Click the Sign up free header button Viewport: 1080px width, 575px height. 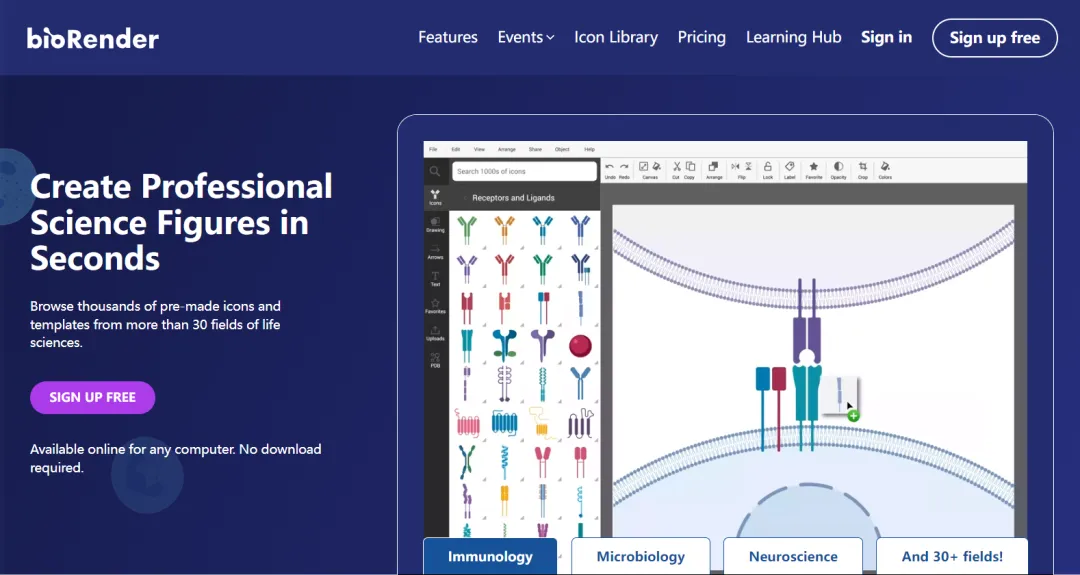[x=995, y=38]
